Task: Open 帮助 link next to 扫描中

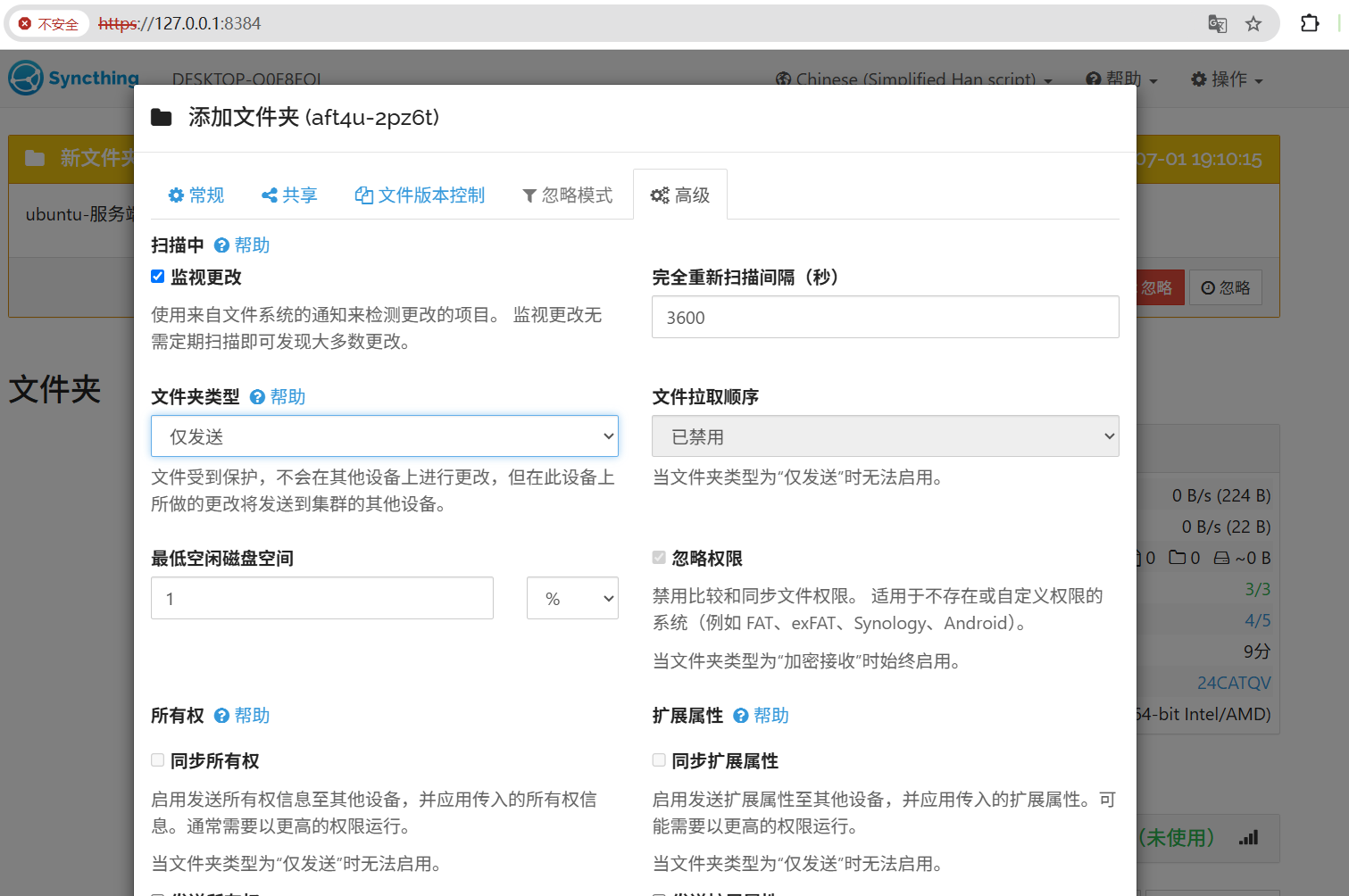Action: pyautogui.click(x=242, y=245)
